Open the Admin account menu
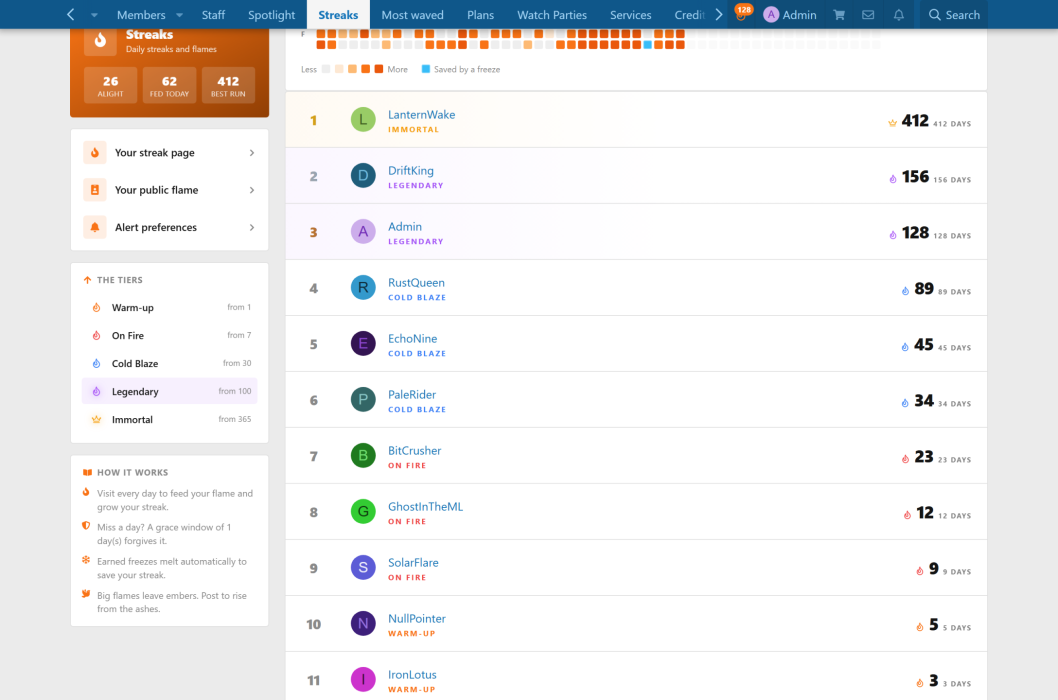The width and height of the screenshot is (1058, 700). [790, 15]
